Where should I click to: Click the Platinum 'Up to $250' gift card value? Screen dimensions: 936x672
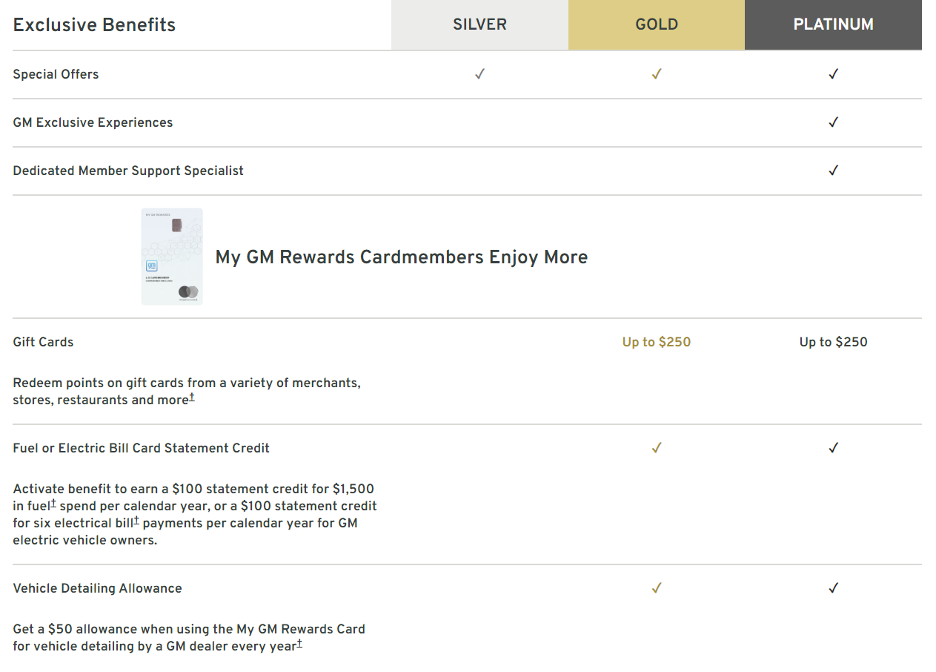pos(833,342)
